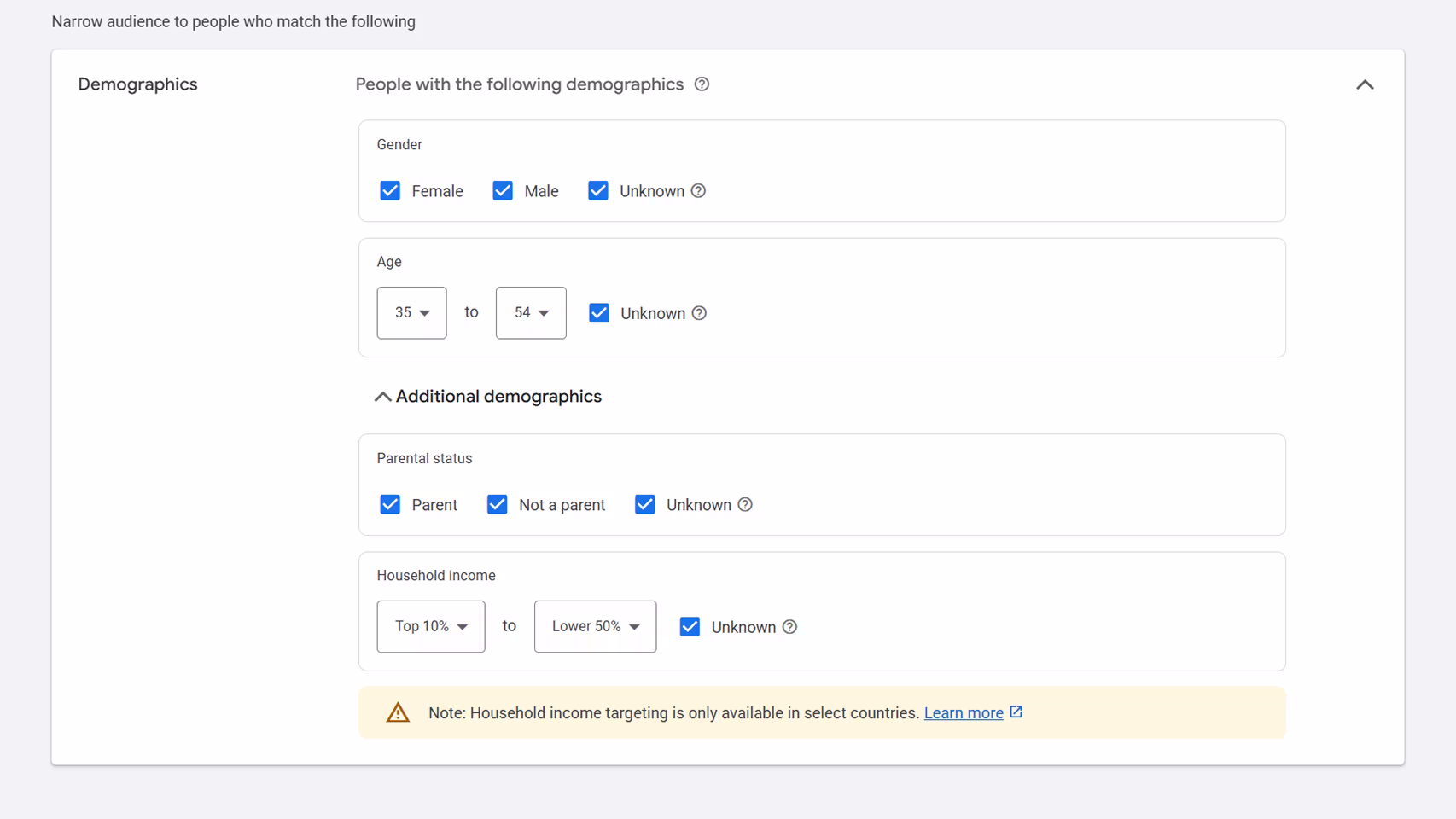The image size is (1456, 819).
Task: Click the warning triangle in the income note
Action: click(x=398, y=712)
